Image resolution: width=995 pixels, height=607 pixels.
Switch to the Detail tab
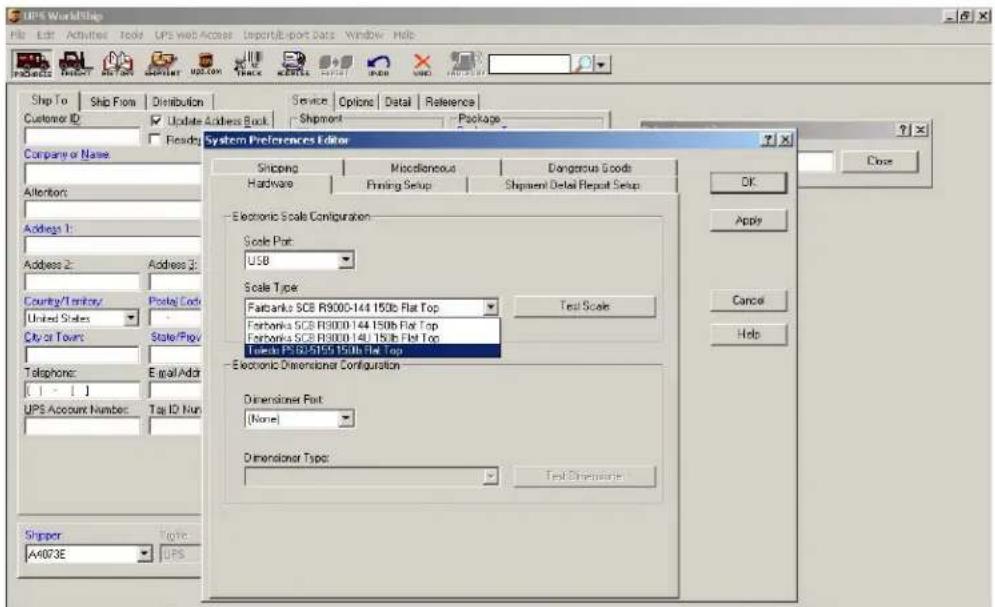pos(398,101)
